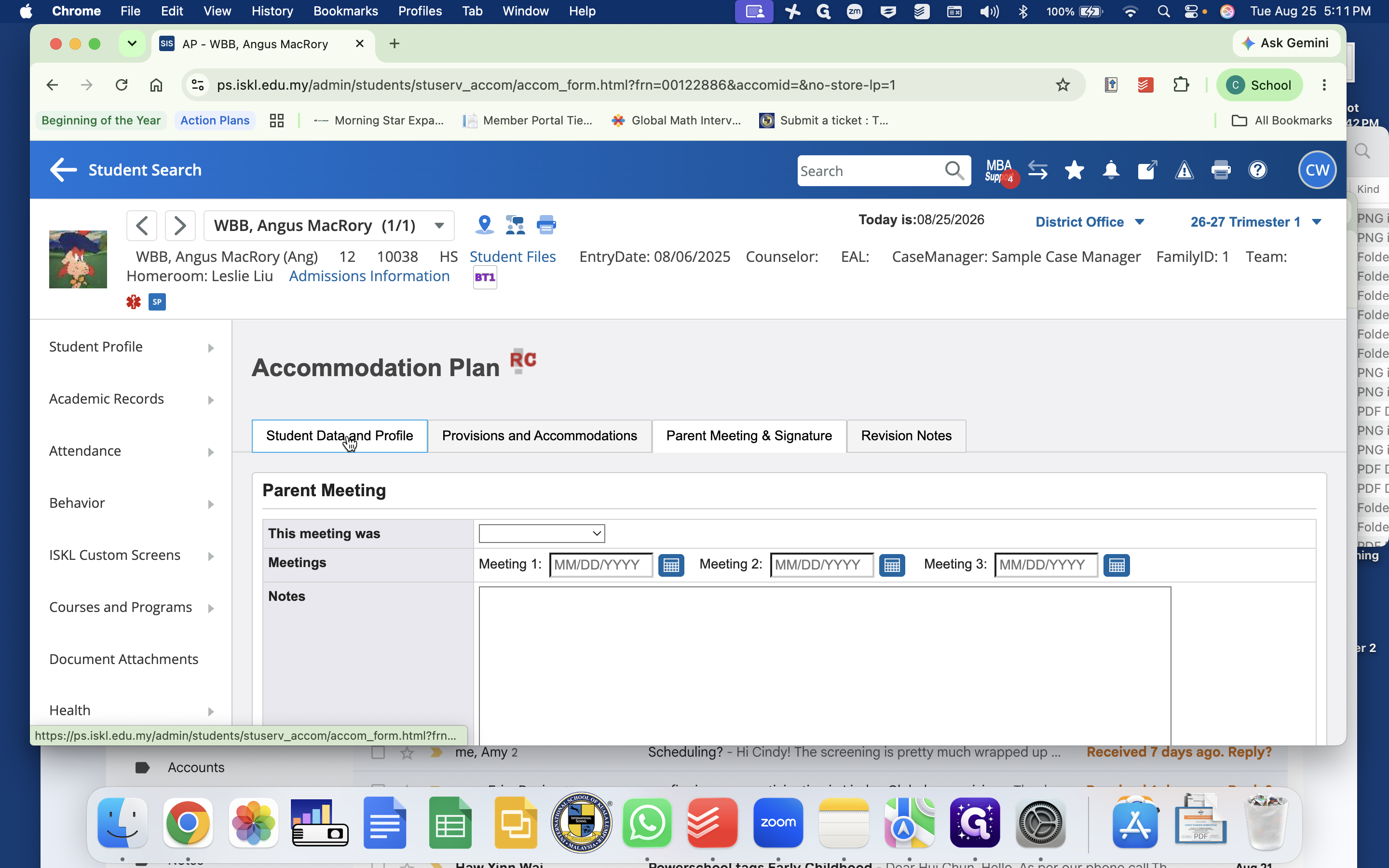Image resolution: width=1389 pixels, height=868 pixels.
Task: Click the RC icon next to Accommodation Plan
Action: point(523,361)
